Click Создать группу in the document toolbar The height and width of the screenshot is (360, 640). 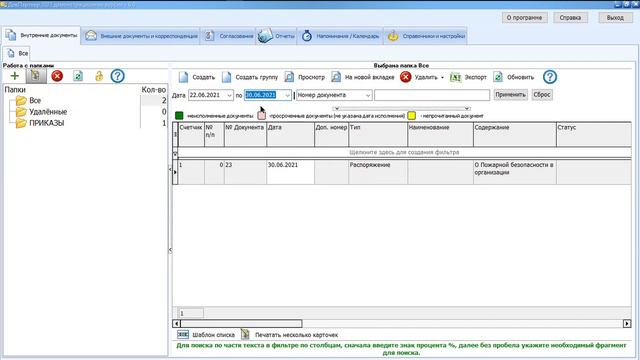(x=250, y=77)
